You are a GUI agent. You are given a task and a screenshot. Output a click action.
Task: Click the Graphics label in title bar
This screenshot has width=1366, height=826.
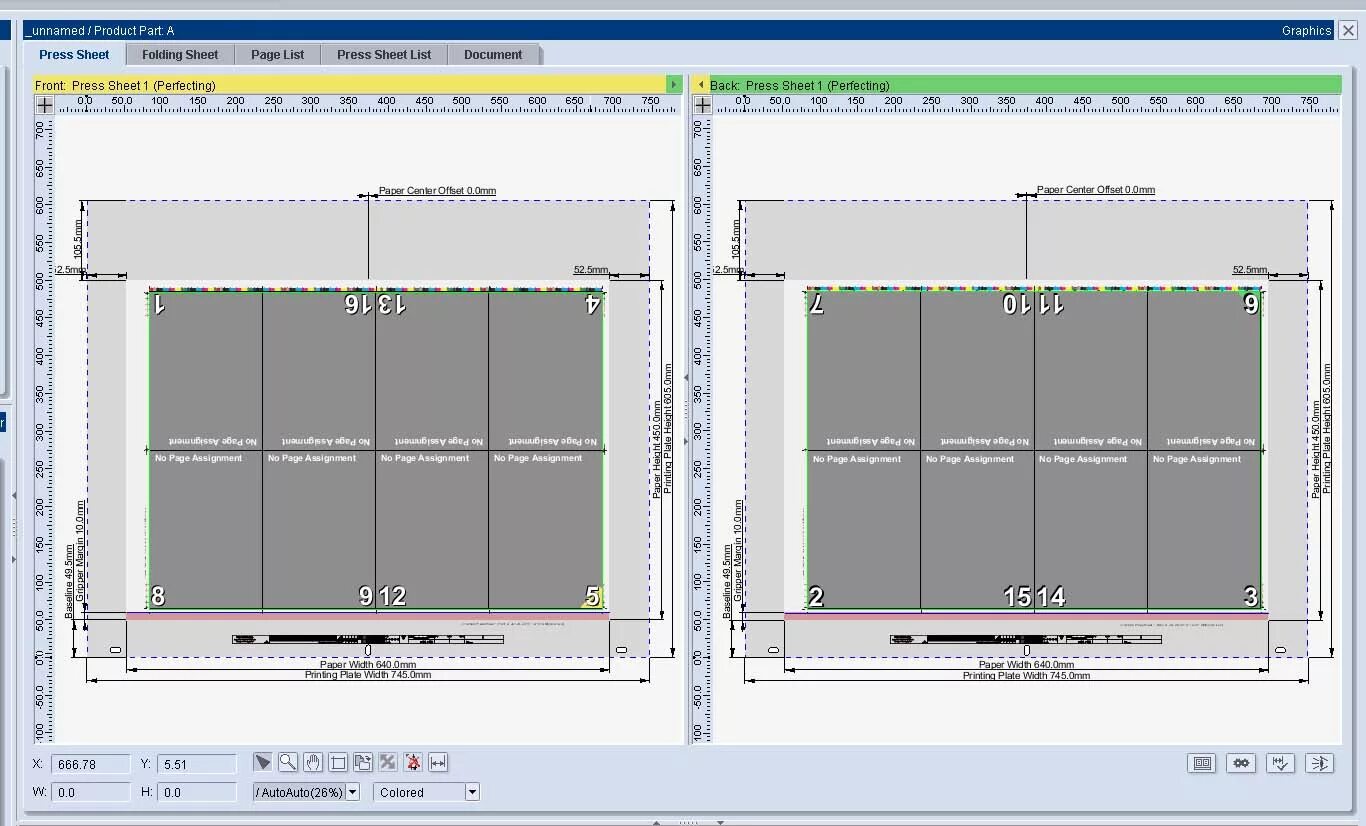(x=1306, y=31)
